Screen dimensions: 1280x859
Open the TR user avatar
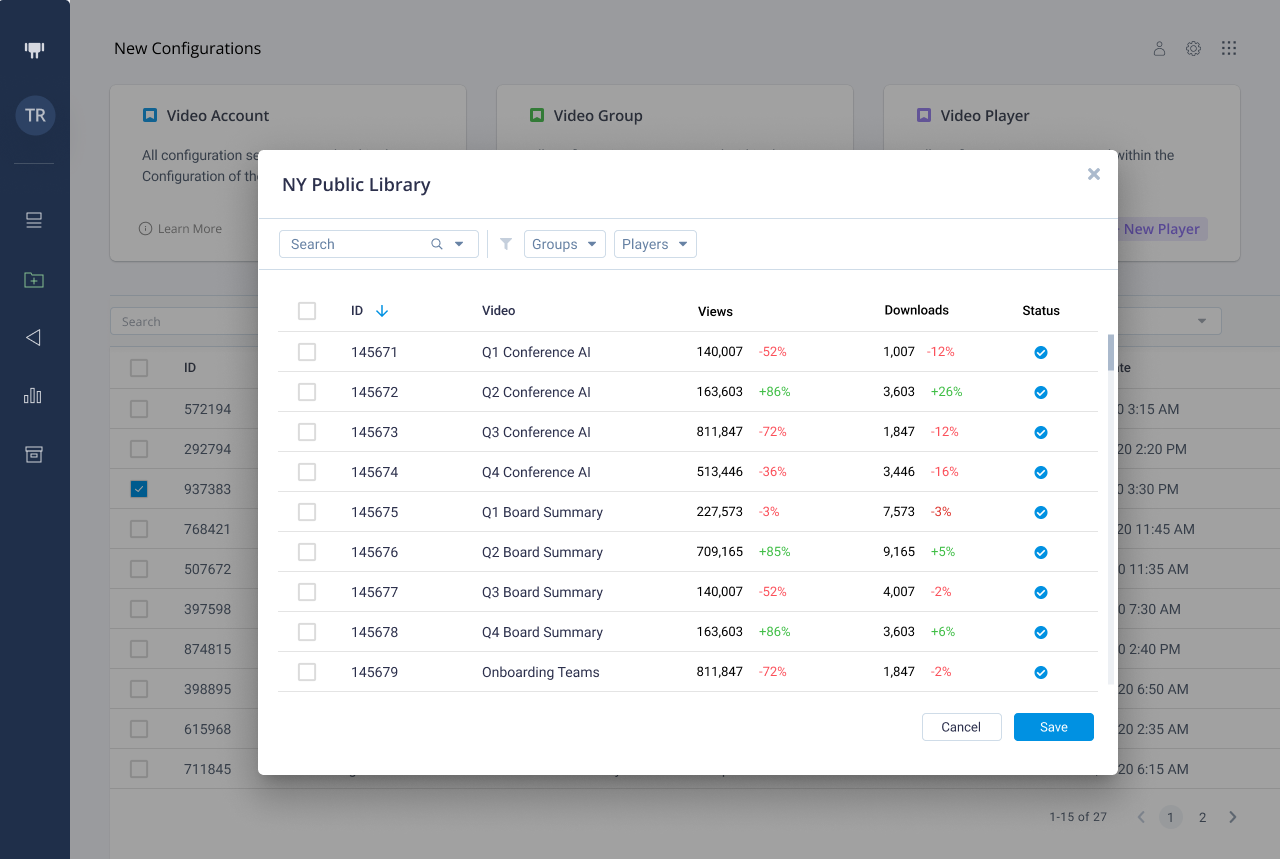pyautogui.click(x=35, y=115)
